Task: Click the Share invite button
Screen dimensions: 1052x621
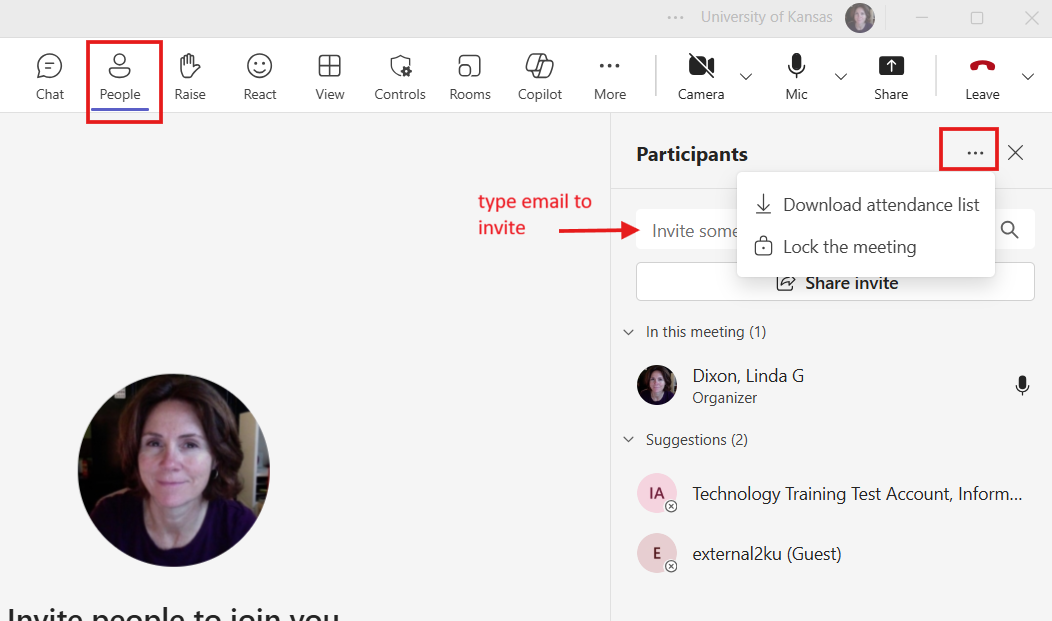Action: 836,284
